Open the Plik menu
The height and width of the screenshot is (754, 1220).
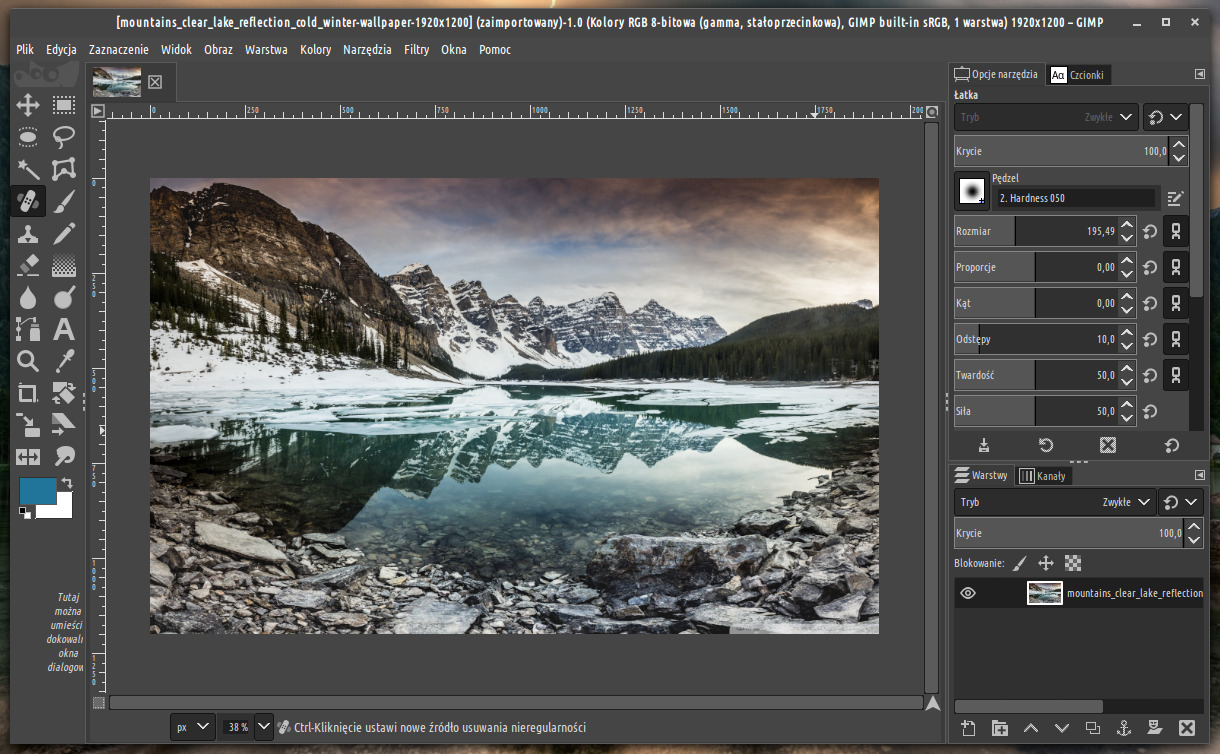pos(25,49)
